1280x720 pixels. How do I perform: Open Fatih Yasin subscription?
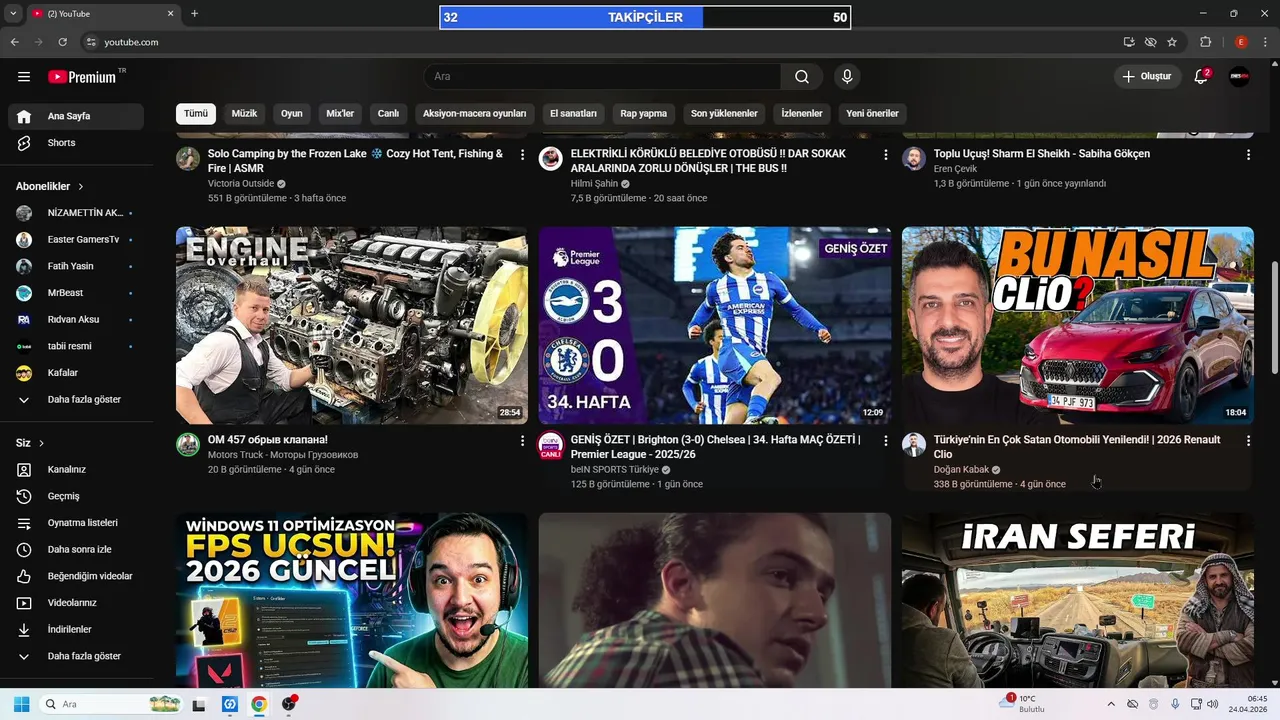76,266
